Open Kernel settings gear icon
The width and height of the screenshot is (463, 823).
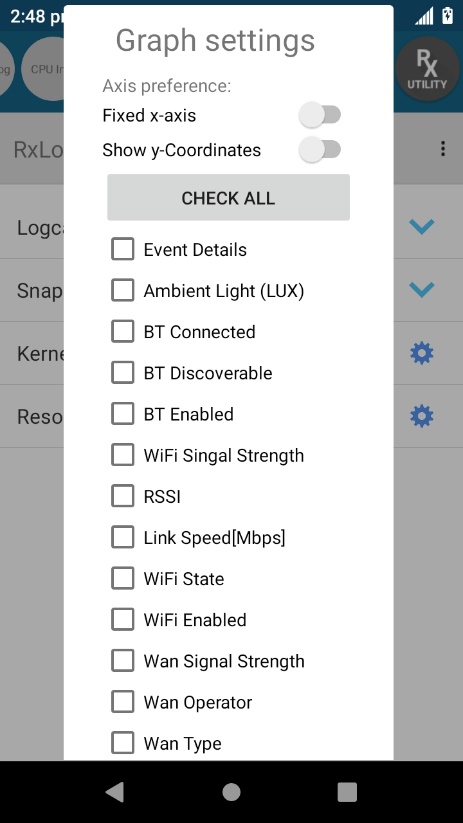tap(422, 353)
